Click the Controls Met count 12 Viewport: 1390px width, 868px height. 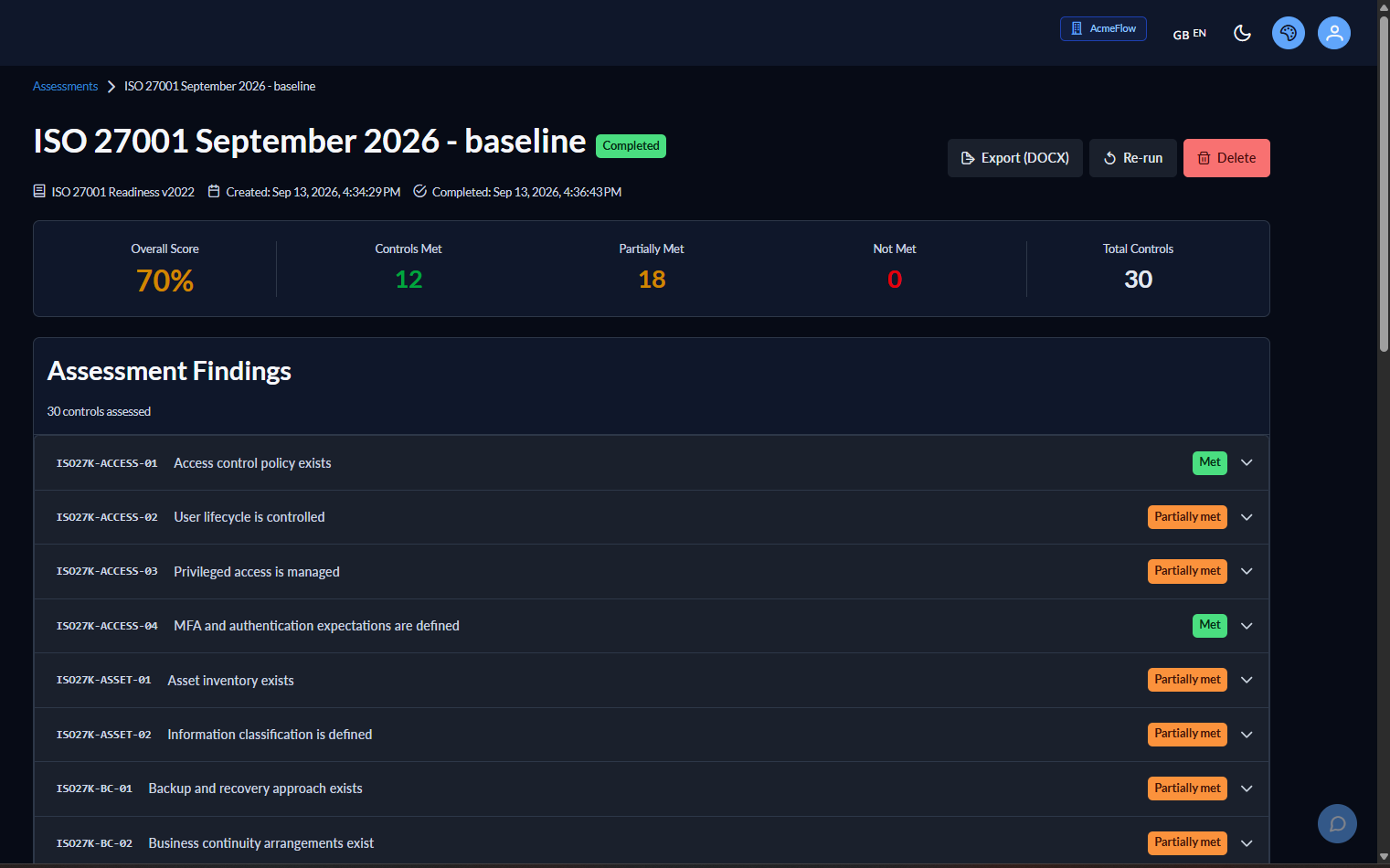(x=409, y=280)
